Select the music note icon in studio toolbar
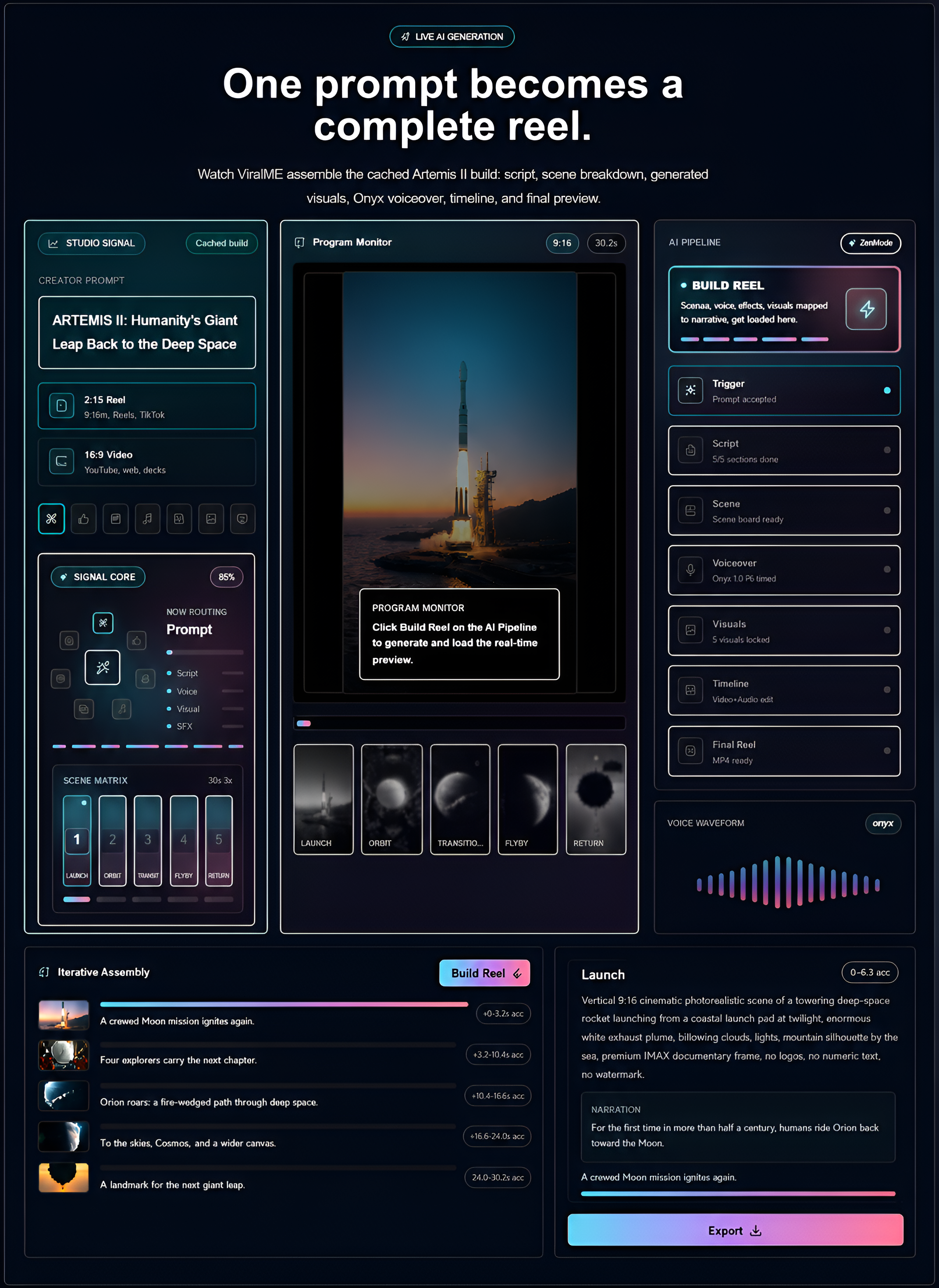This screenshot has height=1288, width=939. [x=147, y=518]
